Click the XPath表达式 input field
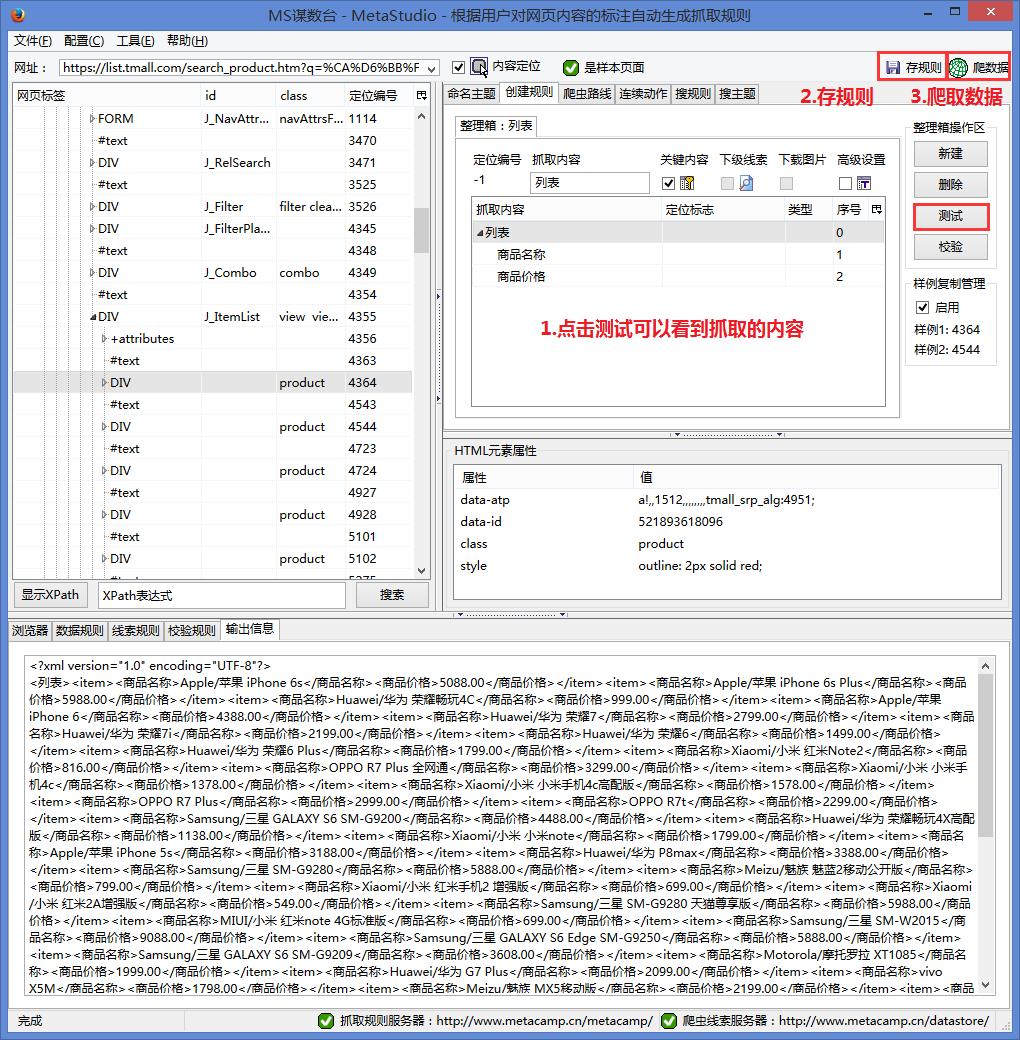Screen dimensions: 1020x1040 [222, 596]
